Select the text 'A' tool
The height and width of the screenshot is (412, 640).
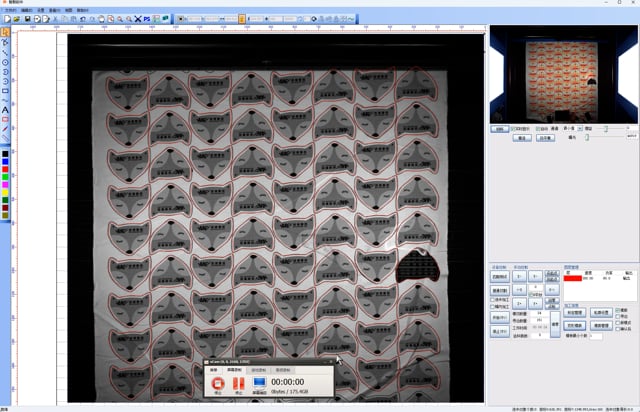pyautogui.click(x=5, y=110)
